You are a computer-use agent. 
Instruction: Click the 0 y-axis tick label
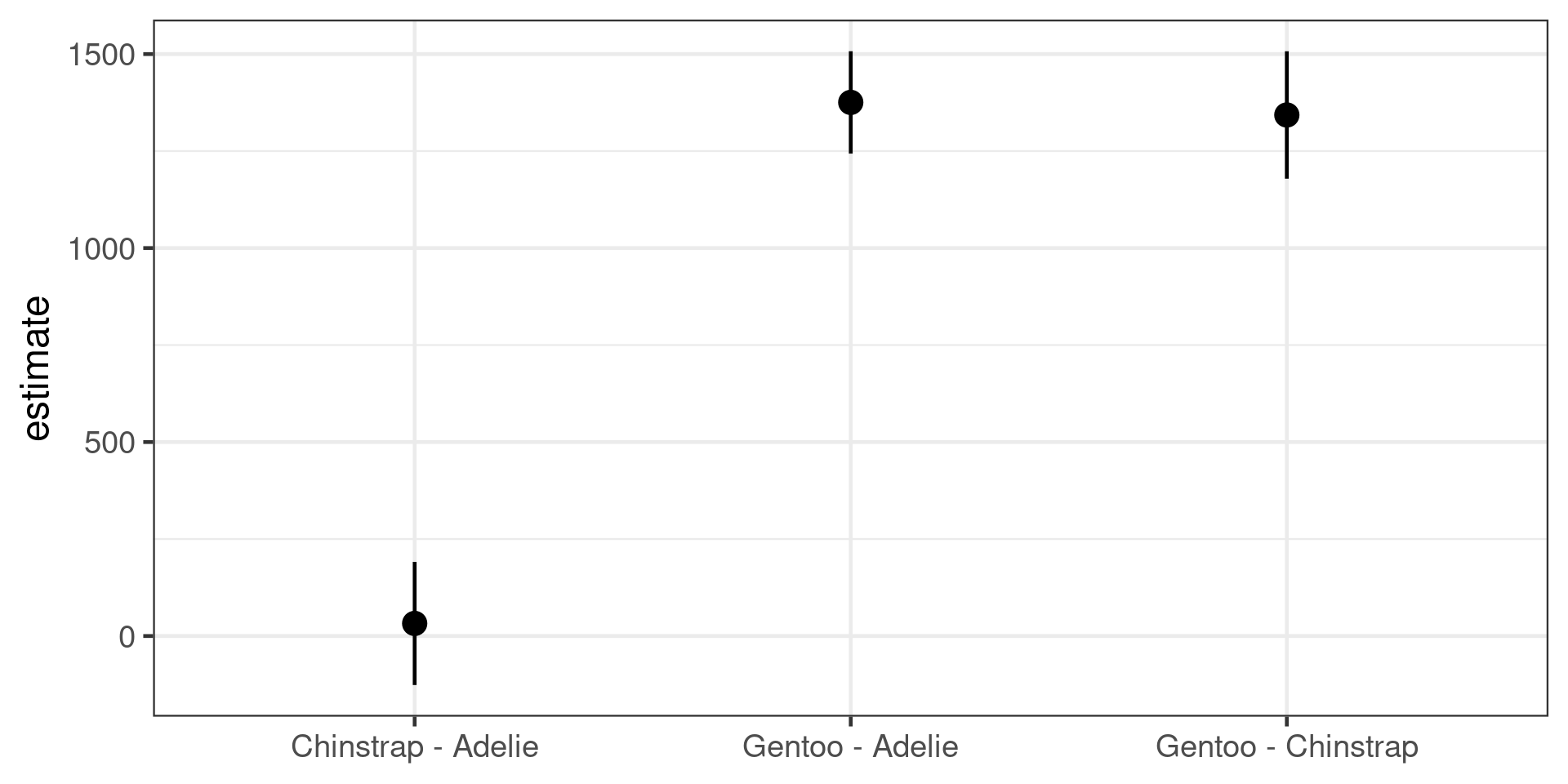point(126,637)
